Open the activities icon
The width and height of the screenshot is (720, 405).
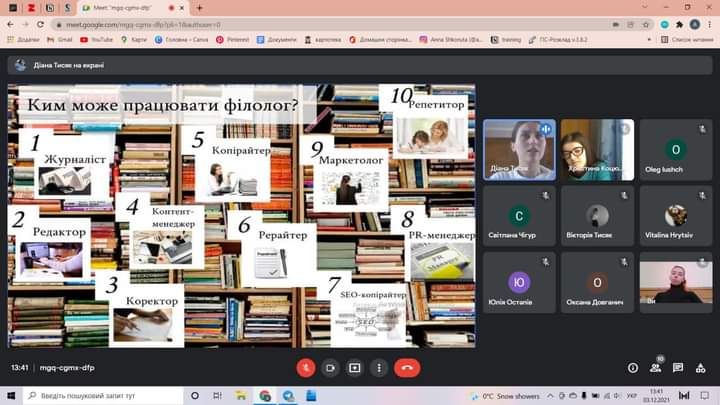[702, 368]
